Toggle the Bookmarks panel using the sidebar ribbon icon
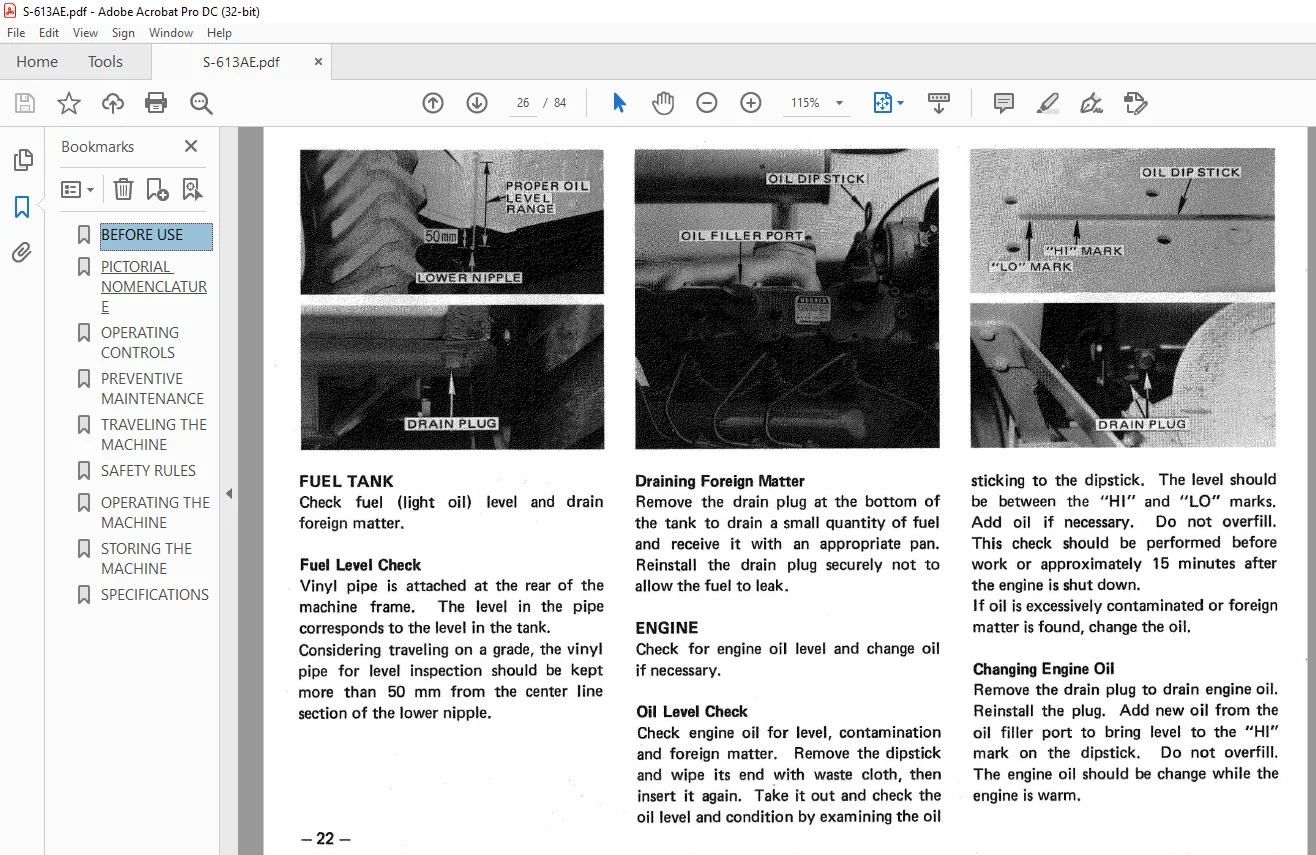This screenshot has height=855, width=1316. (22, 207)
